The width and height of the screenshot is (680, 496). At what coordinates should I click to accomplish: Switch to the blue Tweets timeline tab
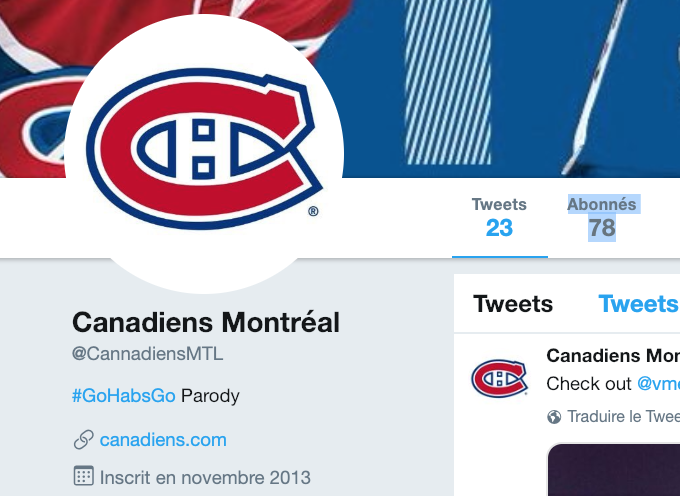pyautogui.click(x=638, y=304)
